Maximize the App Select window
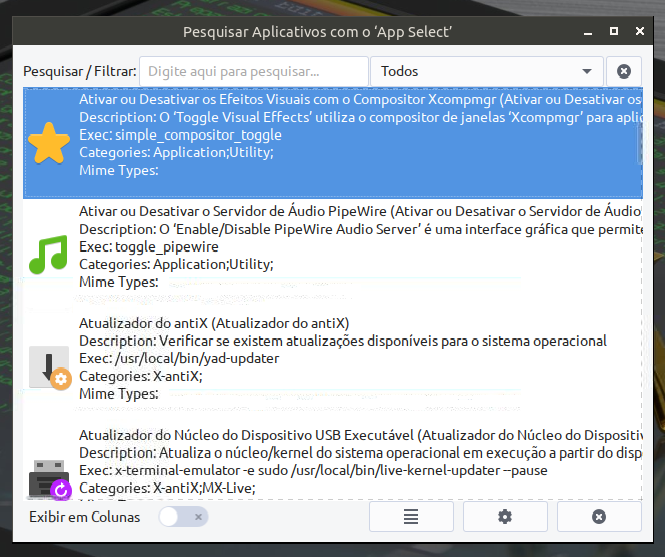 (x=614, y=31)
